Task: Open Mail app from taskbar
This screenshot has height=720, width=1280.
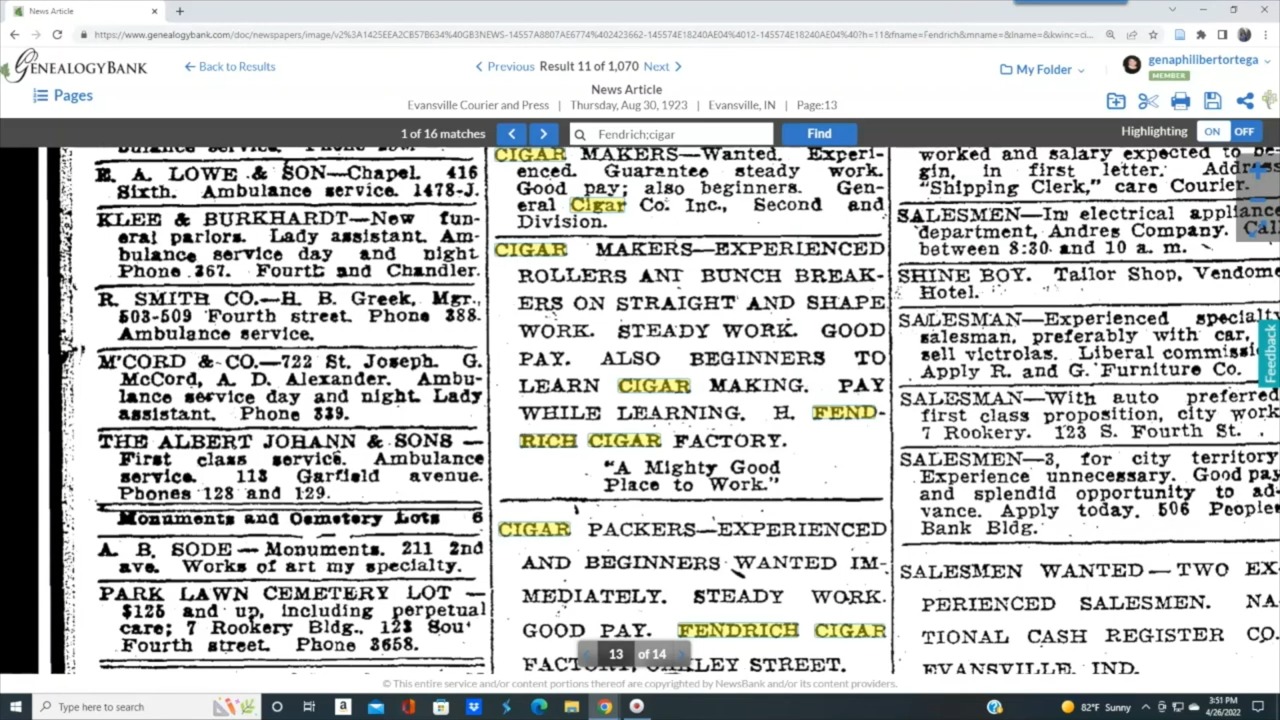Action: pyautogui.click(x=375, y=707)
